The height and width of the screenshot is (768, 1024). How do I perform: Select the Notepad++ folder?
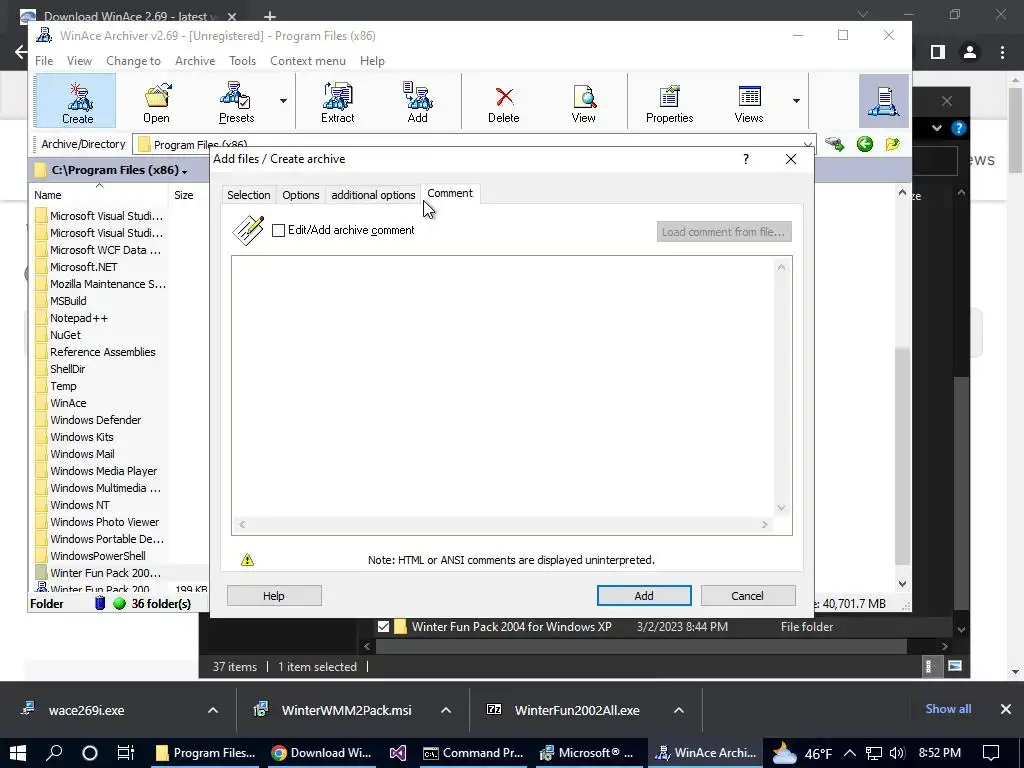[x=78, y=318]
